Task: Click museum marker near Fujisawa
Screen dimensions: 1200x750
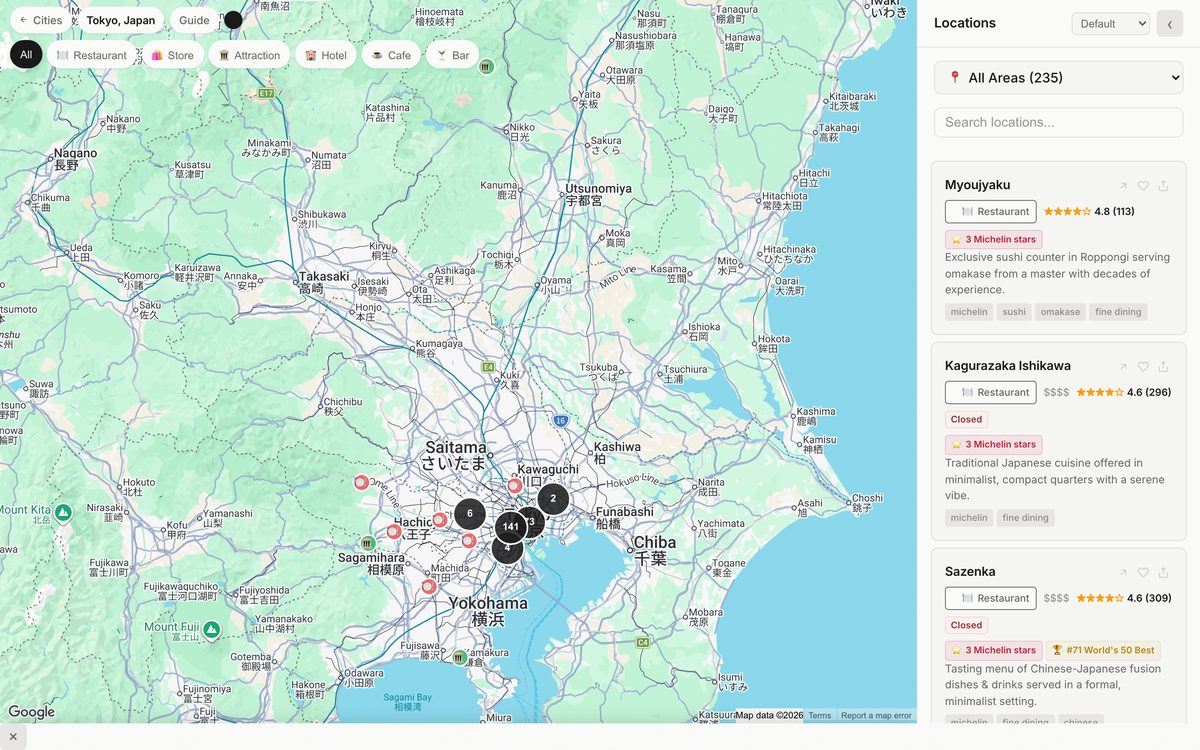Action: point(459,657)
